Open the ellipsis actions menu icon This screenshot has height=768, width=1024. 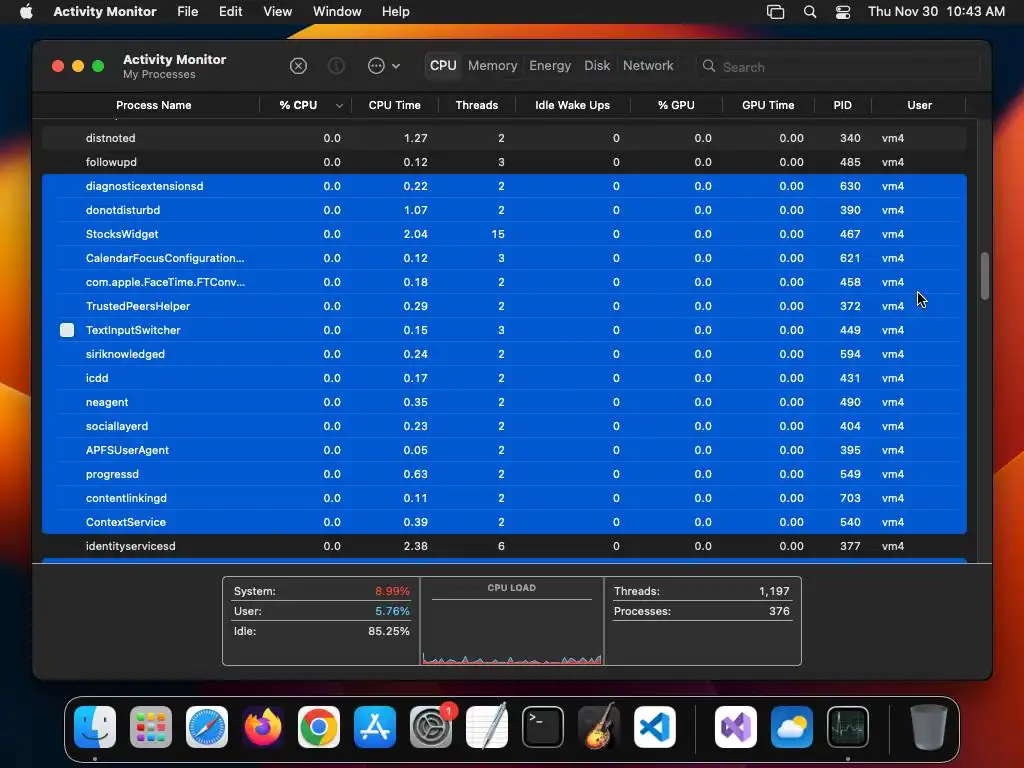tap(376, 66)
